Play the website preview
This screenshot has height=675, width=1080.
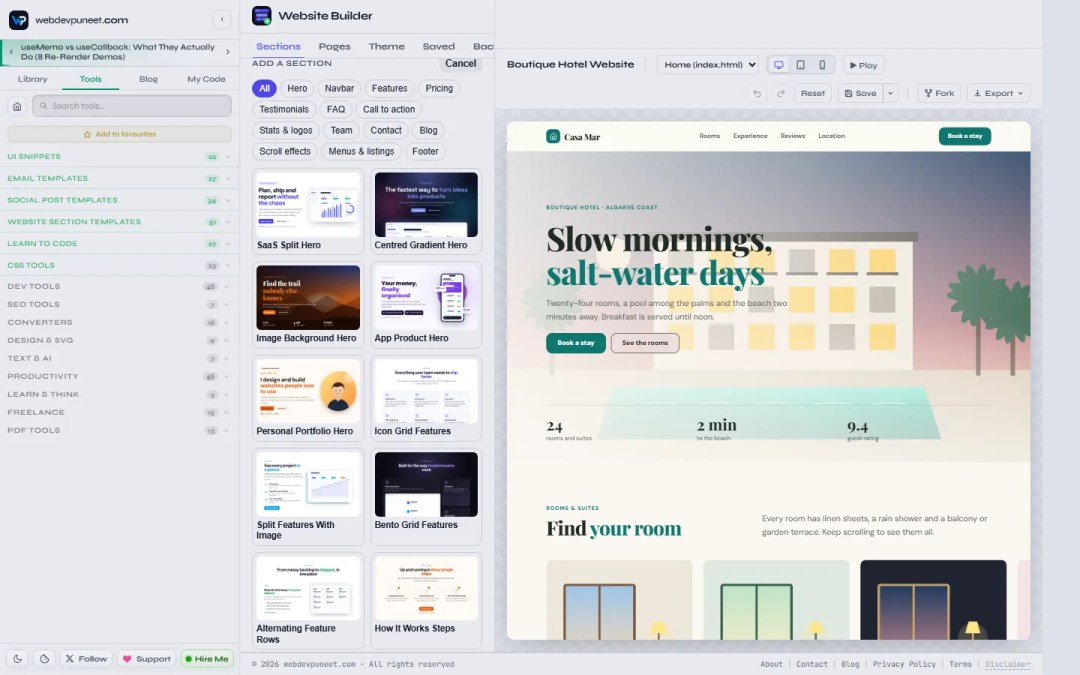(864, 65)
